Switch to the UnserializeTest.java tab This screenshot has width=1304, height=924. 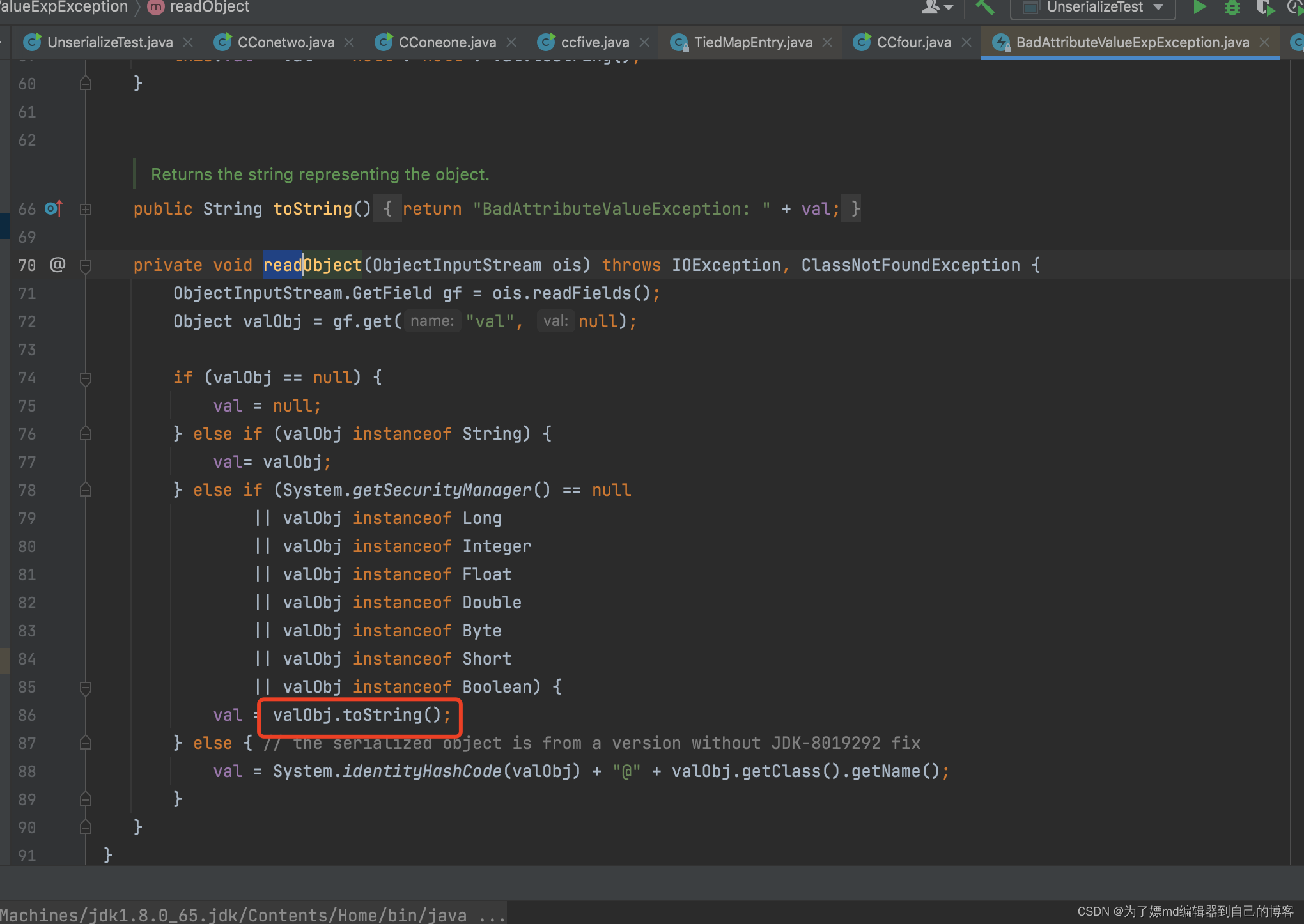point(110,42)
